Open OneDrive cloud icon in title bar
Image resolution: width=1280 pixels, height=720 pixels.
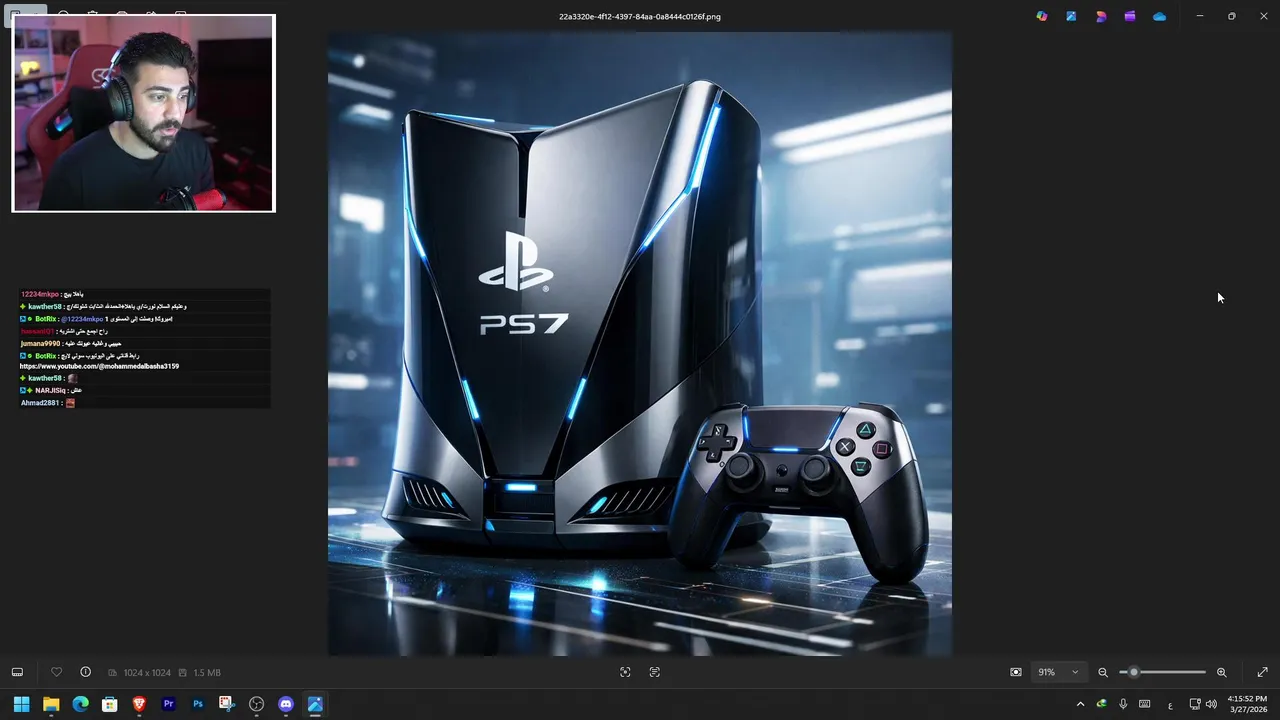[1159, 16]
